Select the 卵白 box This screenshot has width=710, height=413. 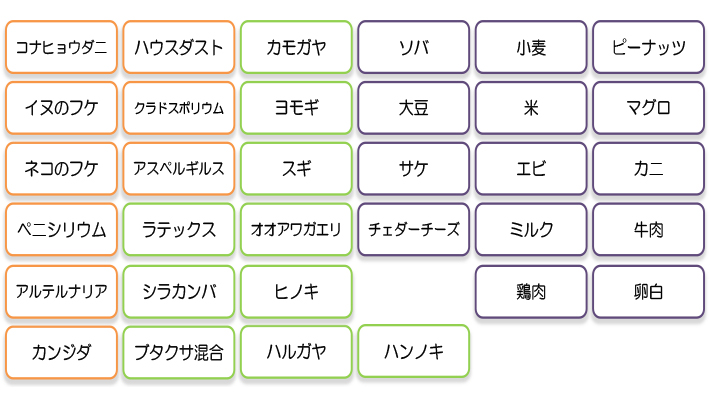648,292
